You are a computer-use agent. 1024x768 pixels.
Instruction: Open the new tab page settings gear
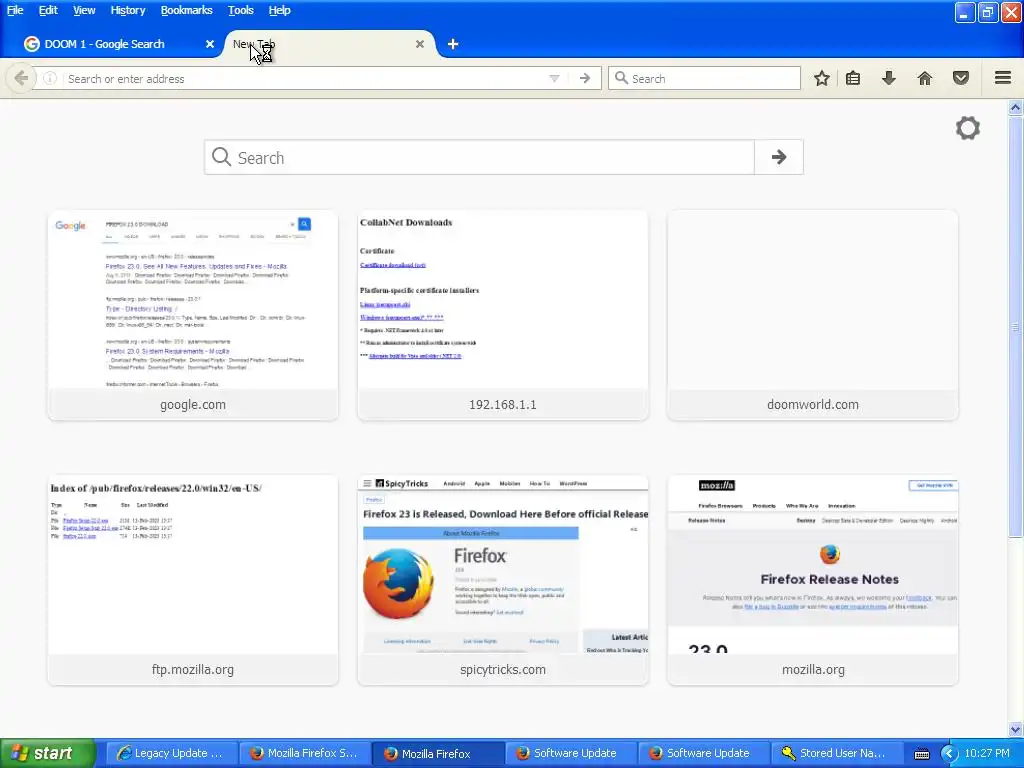tap(967, 128)
